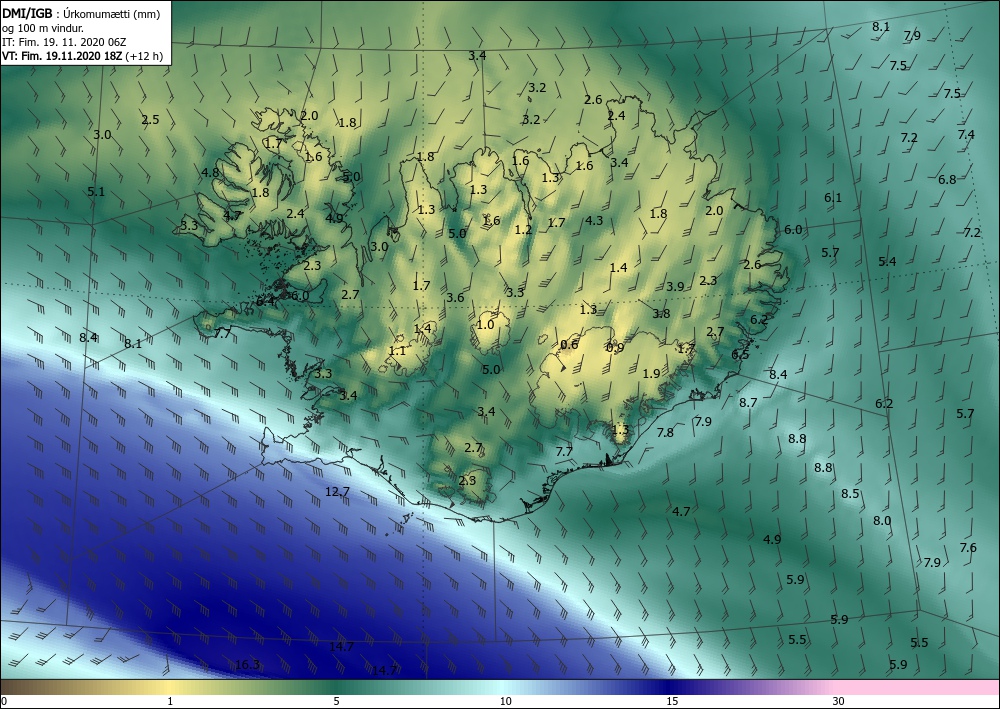Select the '10' tick label on the scale
This screenshot has height=709, width=1000.
coord(505,702)
